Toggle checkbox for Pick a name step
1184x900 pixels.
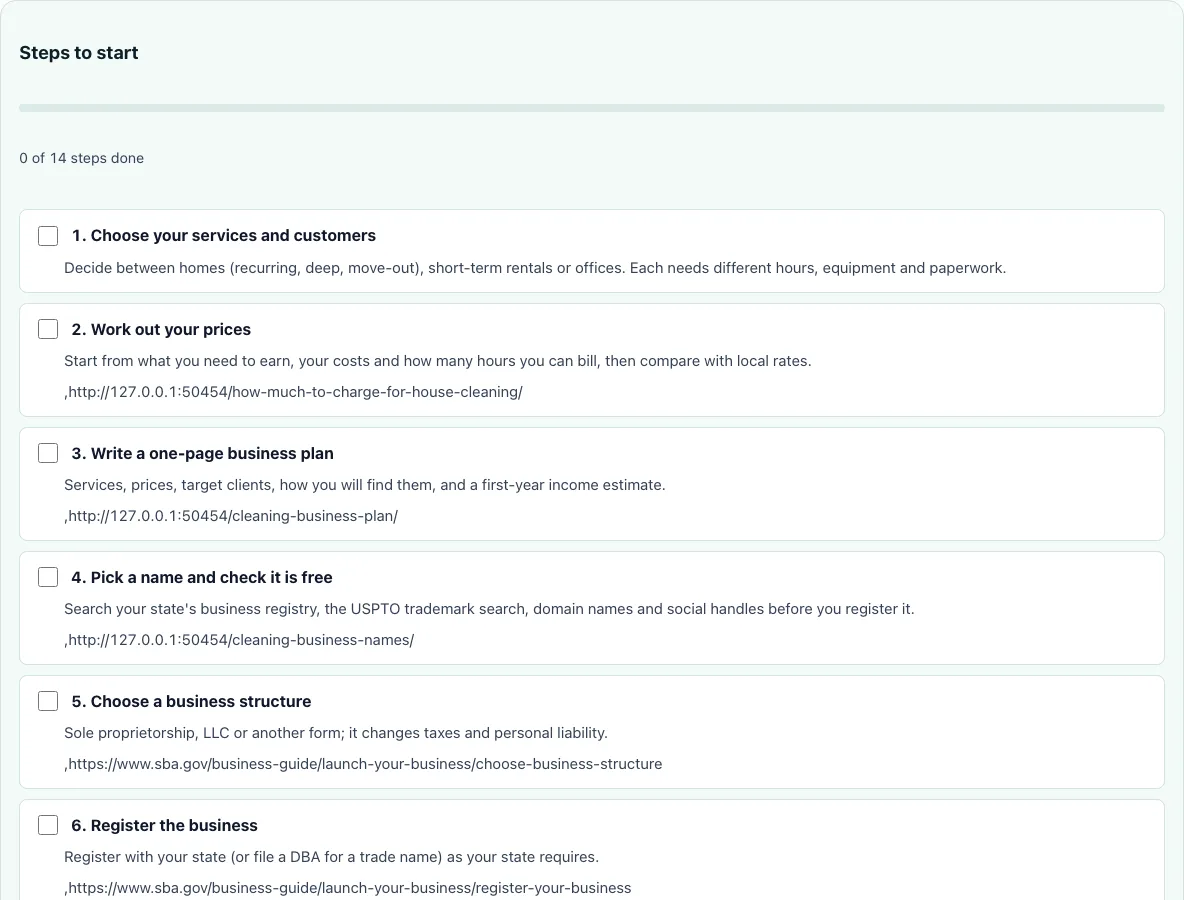[x=48, y=577]
